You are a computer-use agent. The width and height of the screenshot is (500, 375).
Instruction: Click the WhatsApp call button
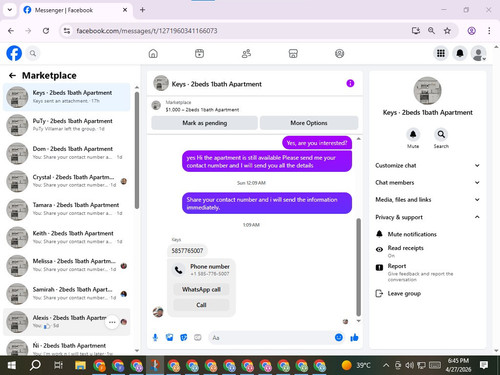click(x=201, y=289)
